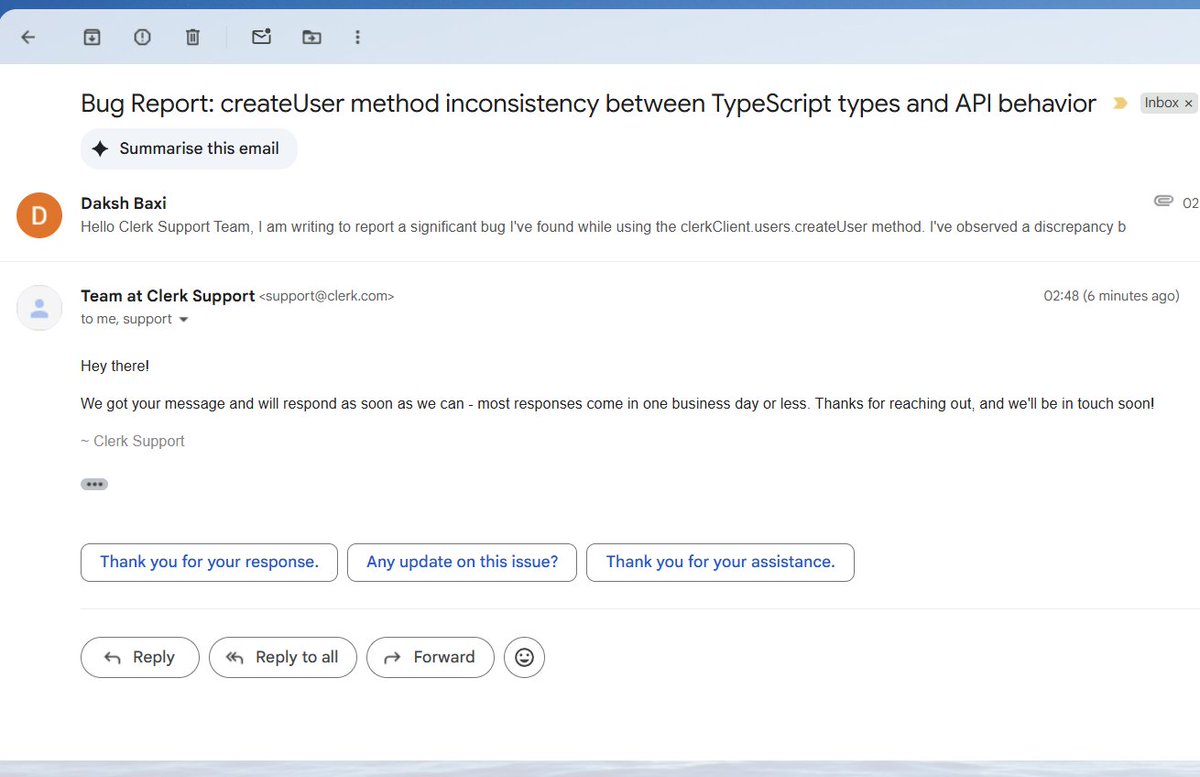Archive this email conversation
The image size is (1200, 777).
(91, 37)
